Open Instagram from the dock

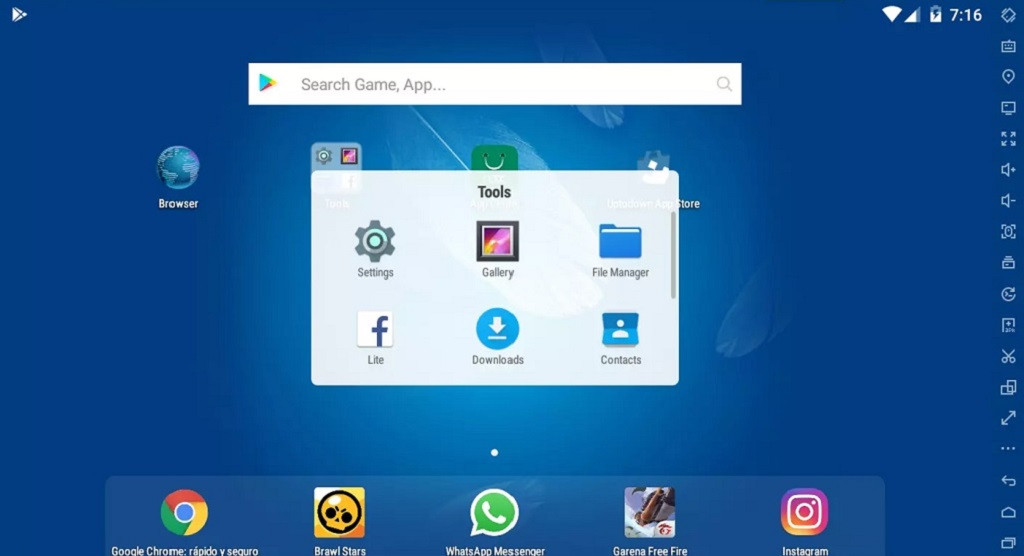click(804, 513)
